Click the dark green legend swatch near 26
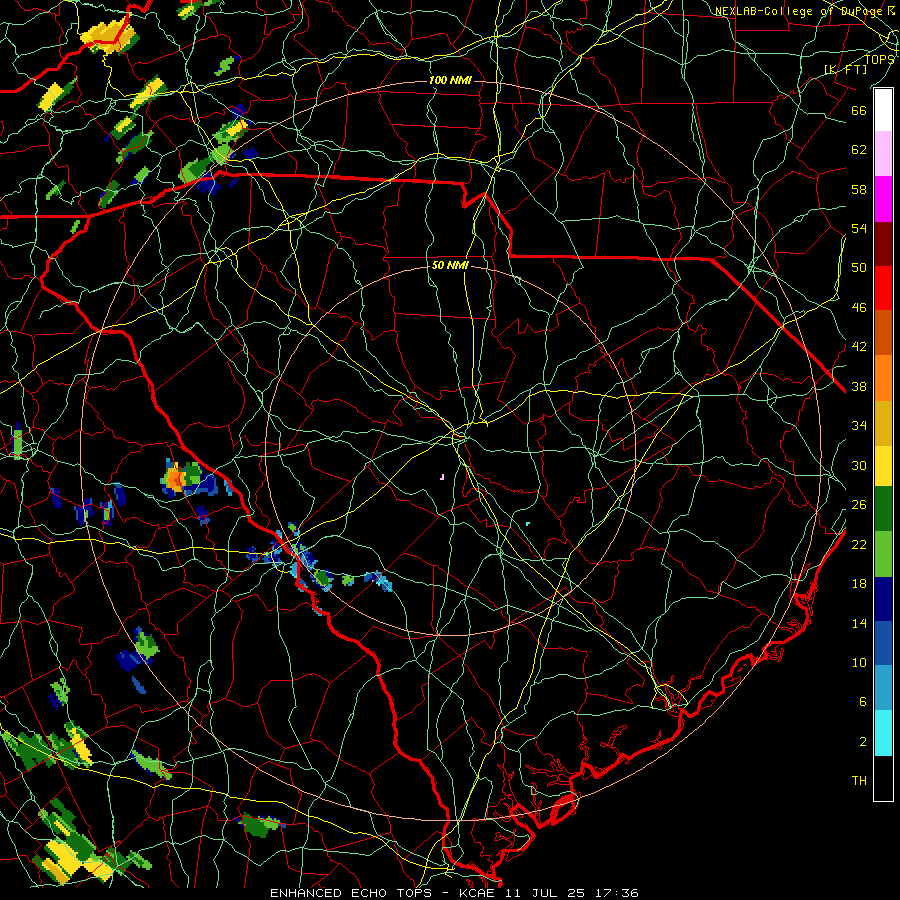Screen dimensions: 900x900 tap(883, 509)
